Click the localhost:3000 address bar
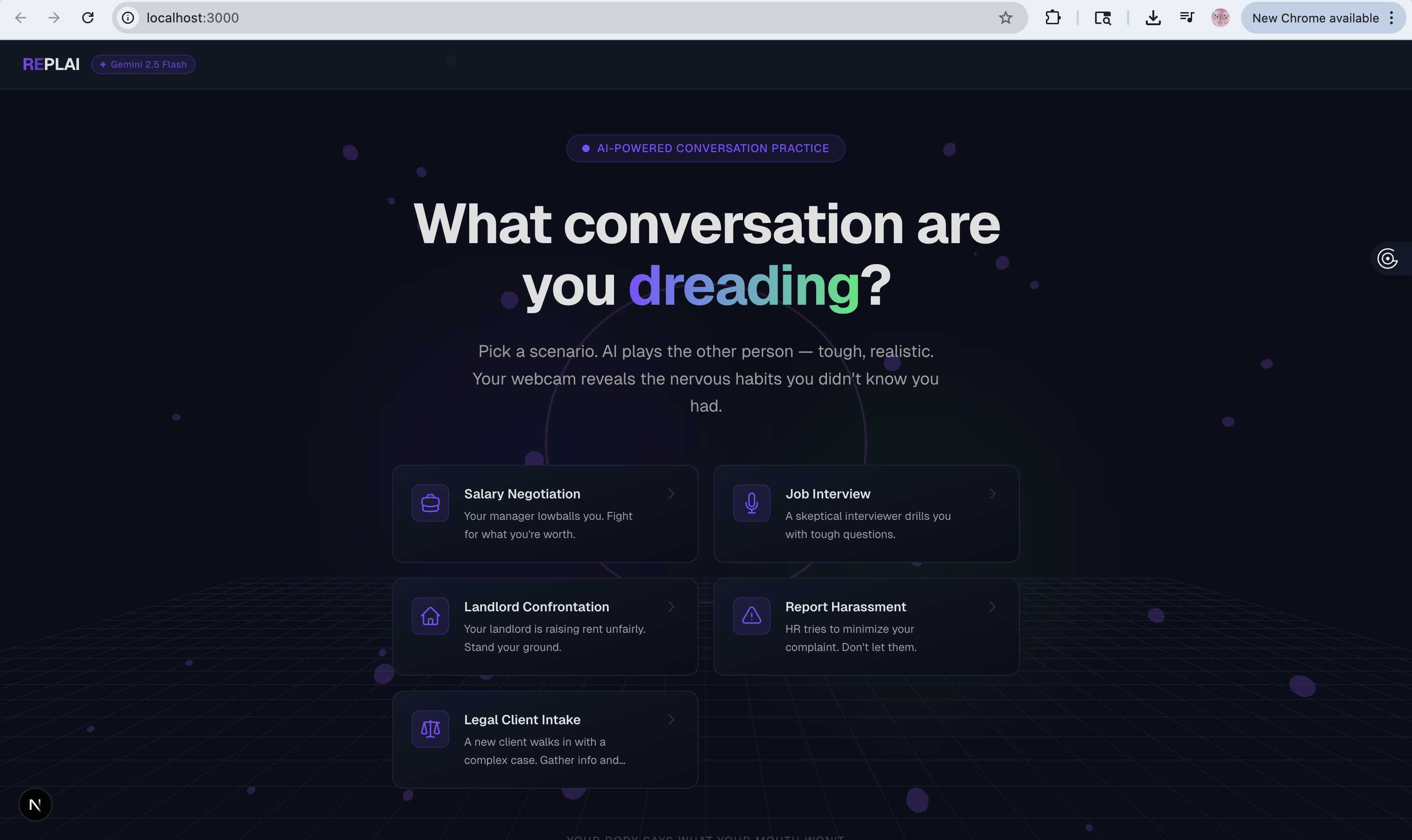 510,18
